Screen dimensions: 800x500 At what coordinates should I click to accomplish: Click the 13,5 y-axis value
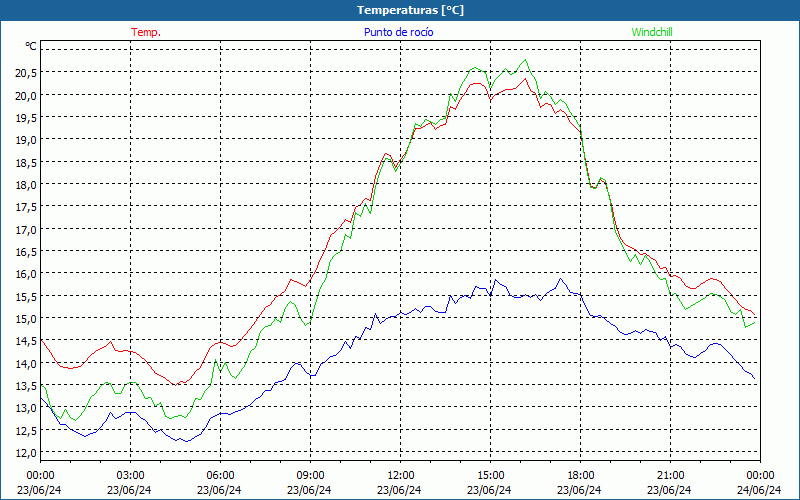coord(26,386)
